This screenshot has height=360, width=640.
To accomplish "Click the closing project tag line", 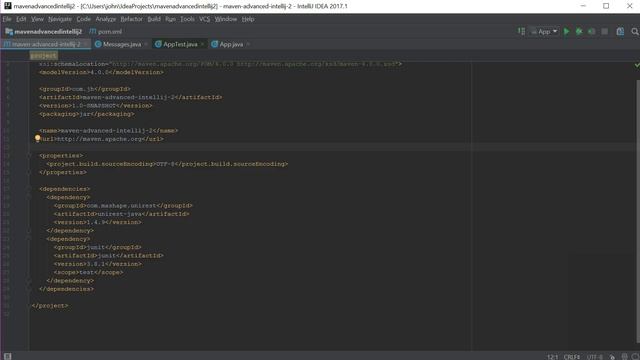I will 50,305.
